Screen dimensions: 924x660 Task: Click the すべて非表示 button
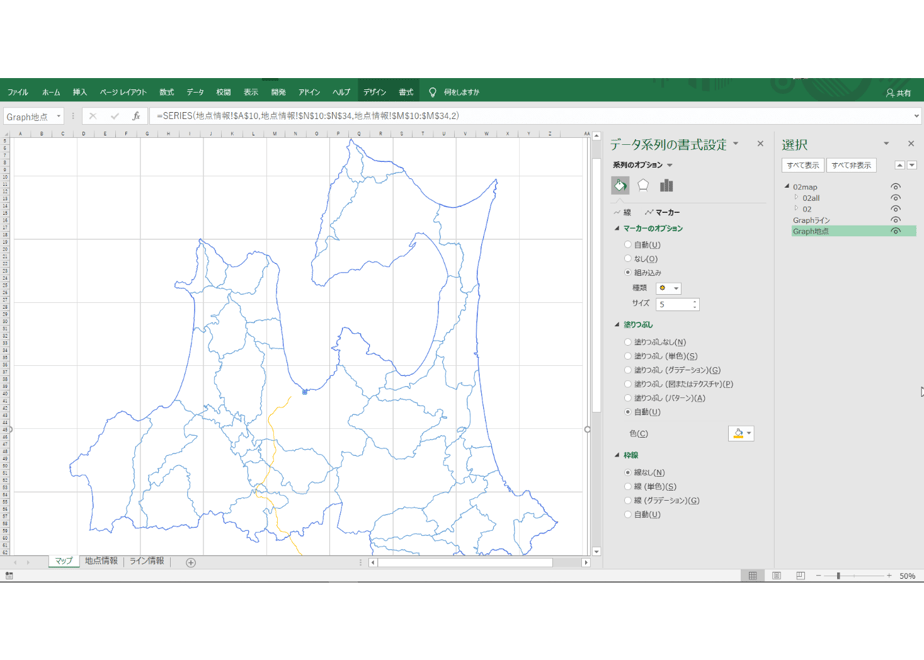point(851,166)
